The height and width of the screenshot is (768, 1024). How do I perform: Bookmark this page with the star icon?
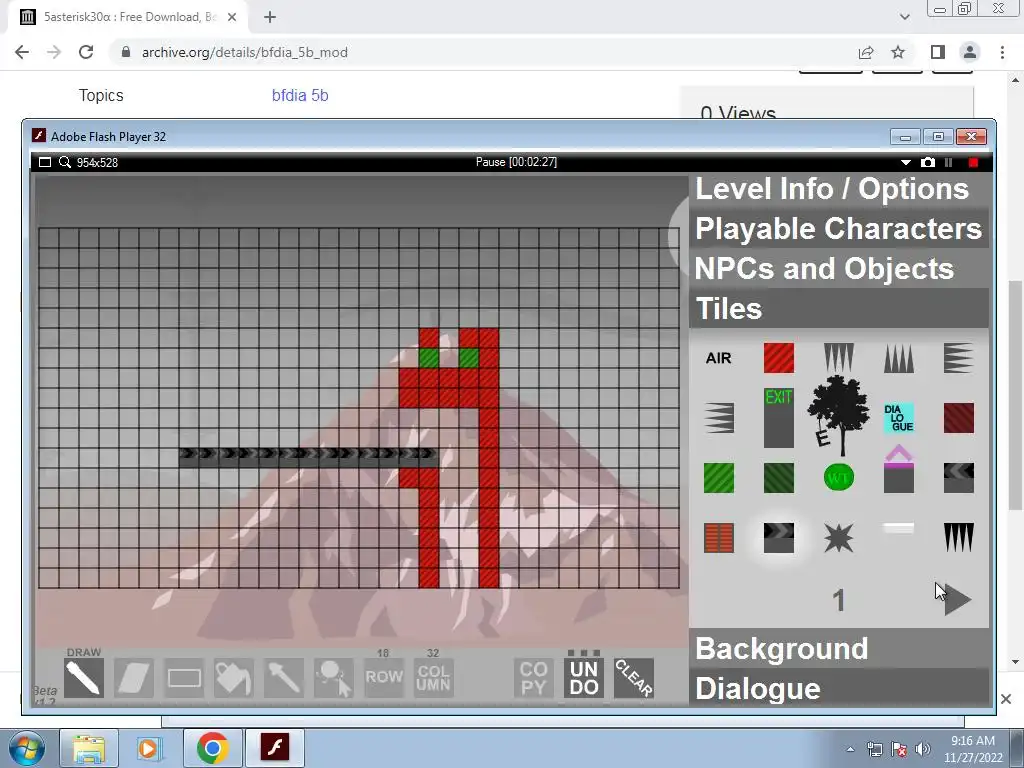point(898,52)
